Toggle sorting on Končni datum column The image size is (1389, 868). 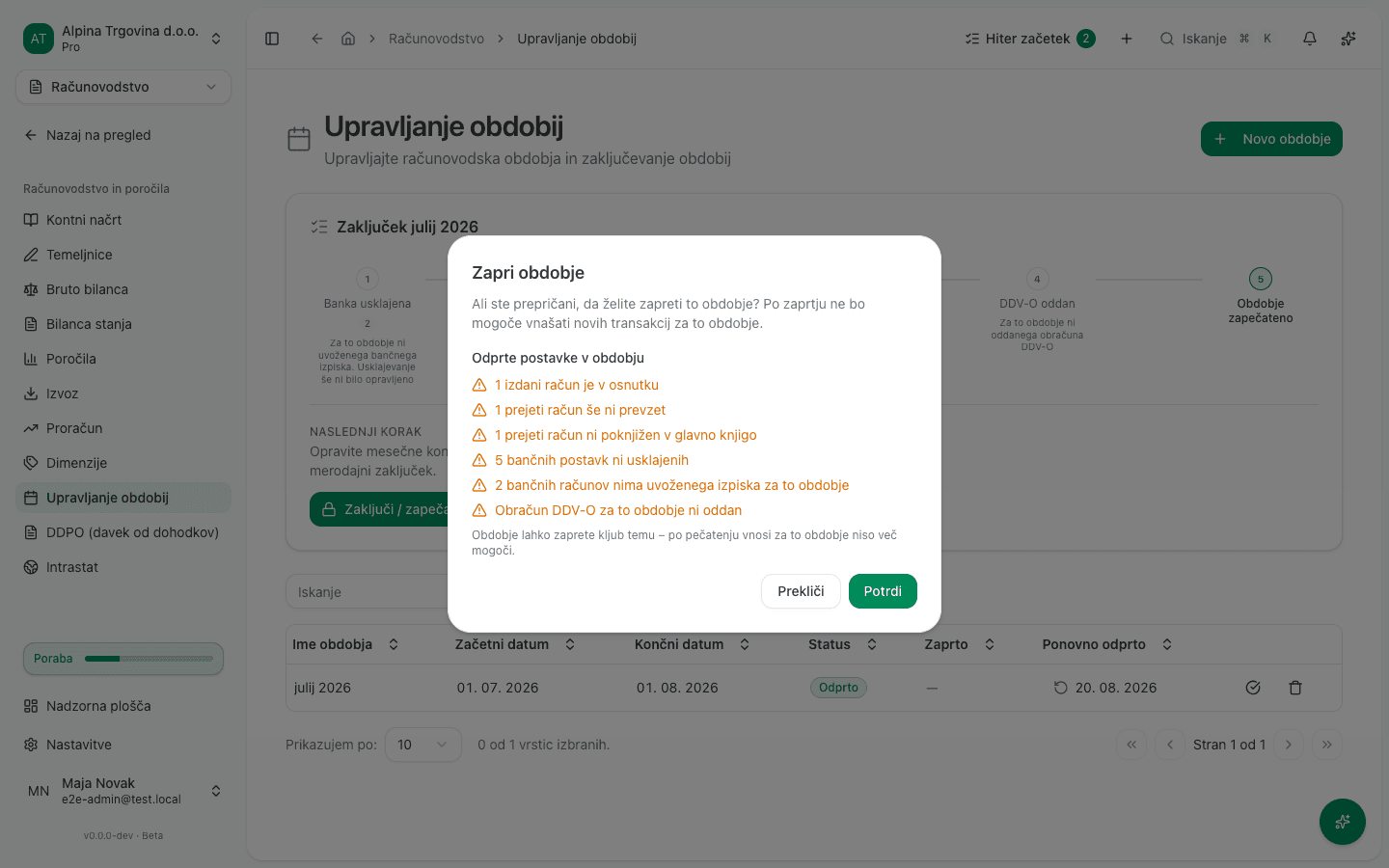click(x=692, y=644)
